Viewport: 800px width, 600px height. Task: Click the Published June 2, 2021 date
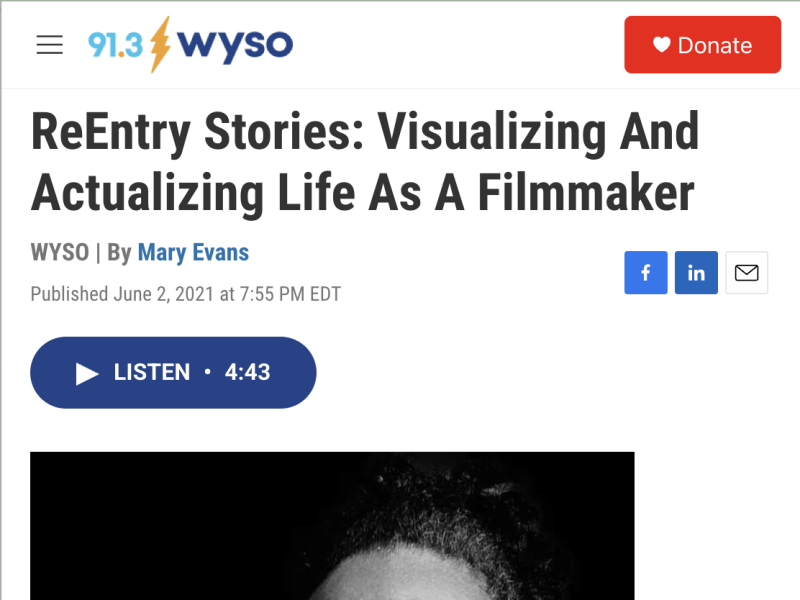(186, 294)
